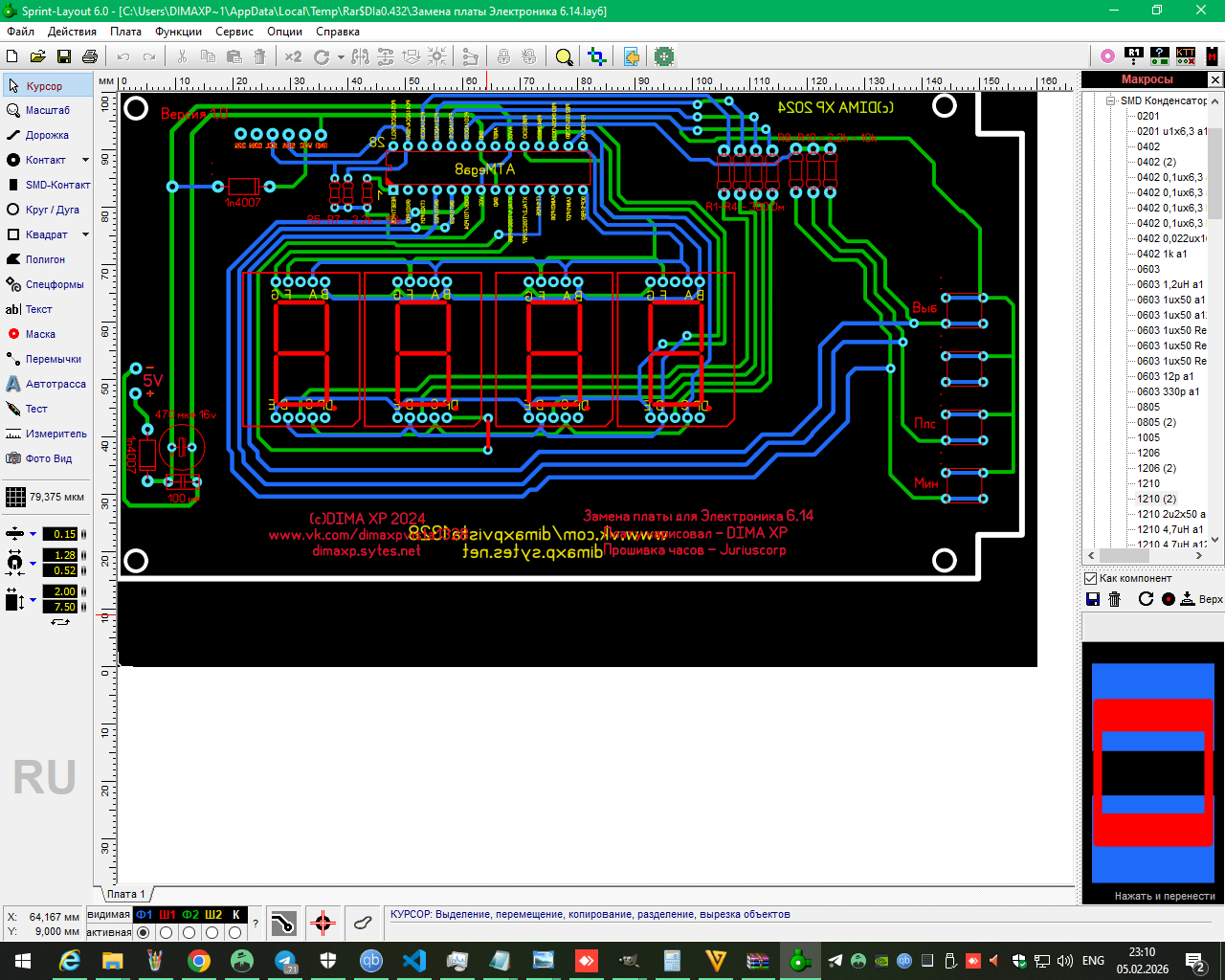Activate the Автотрасса autoroute tool
Image resolution: width=1225 pixels, height=980 pixels.
(55, 384)
